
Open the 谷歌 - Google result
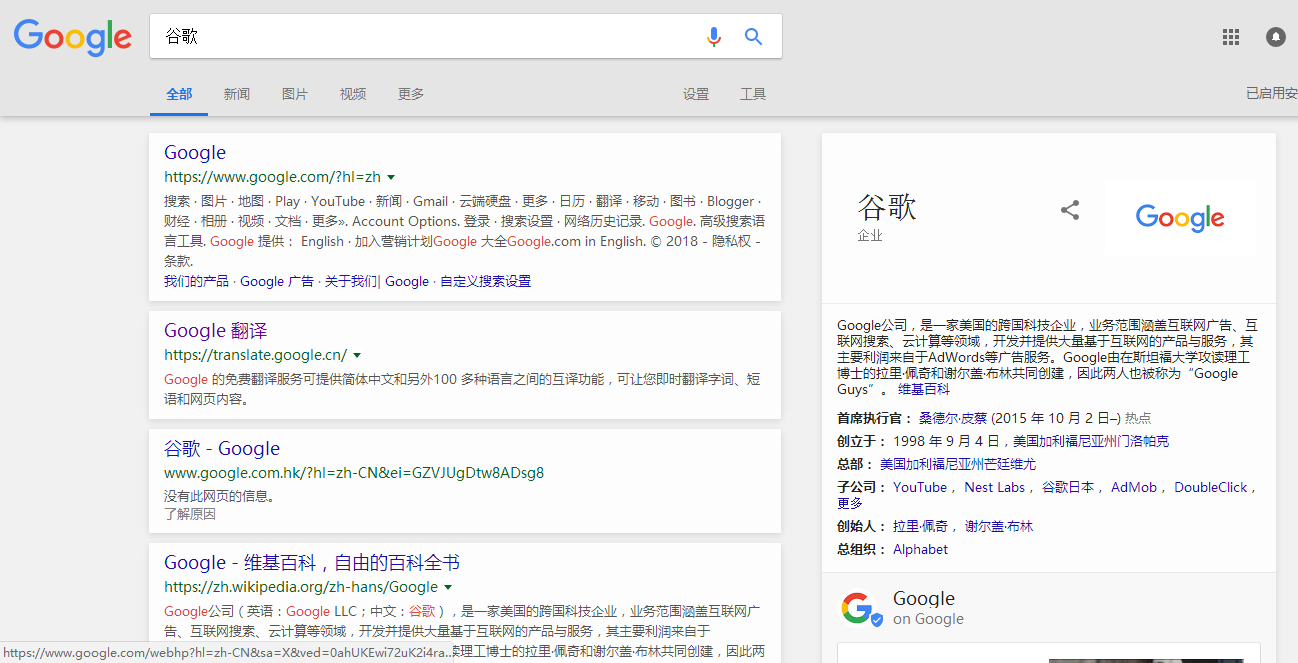(x=222, y=448)
